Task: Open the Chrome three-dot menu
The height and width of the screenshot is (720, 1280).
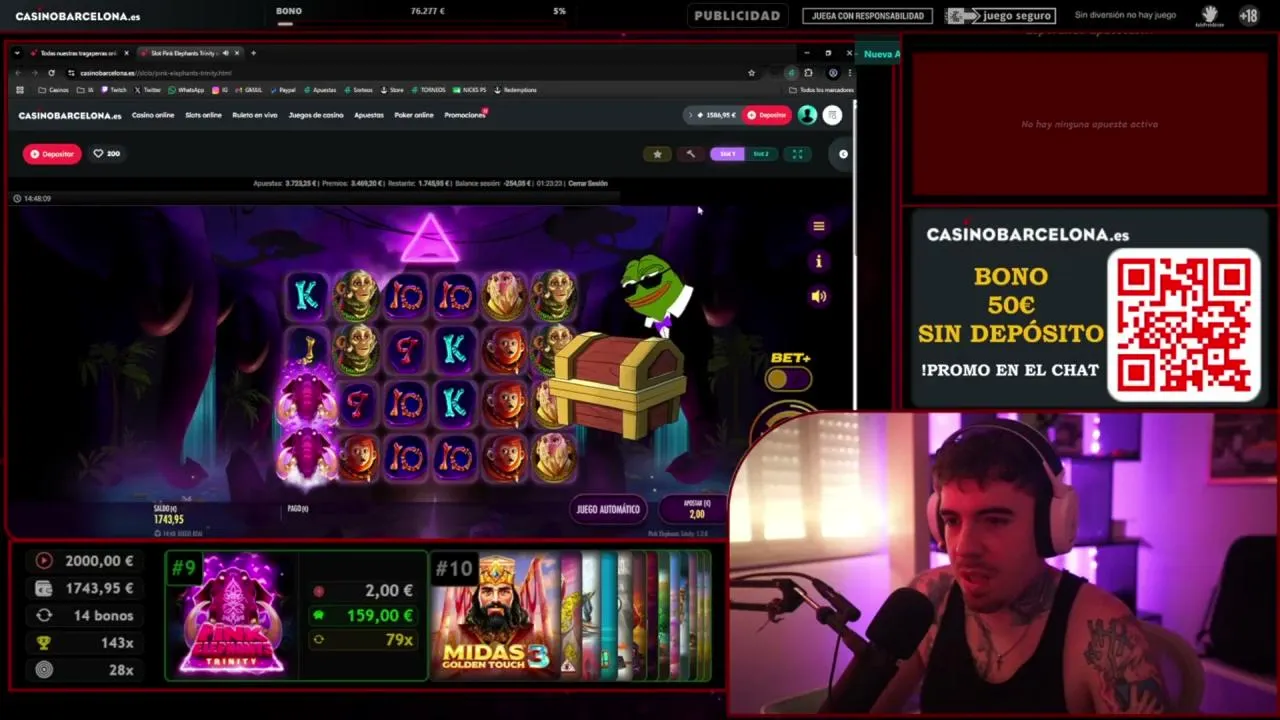Action: pos(849,73)
